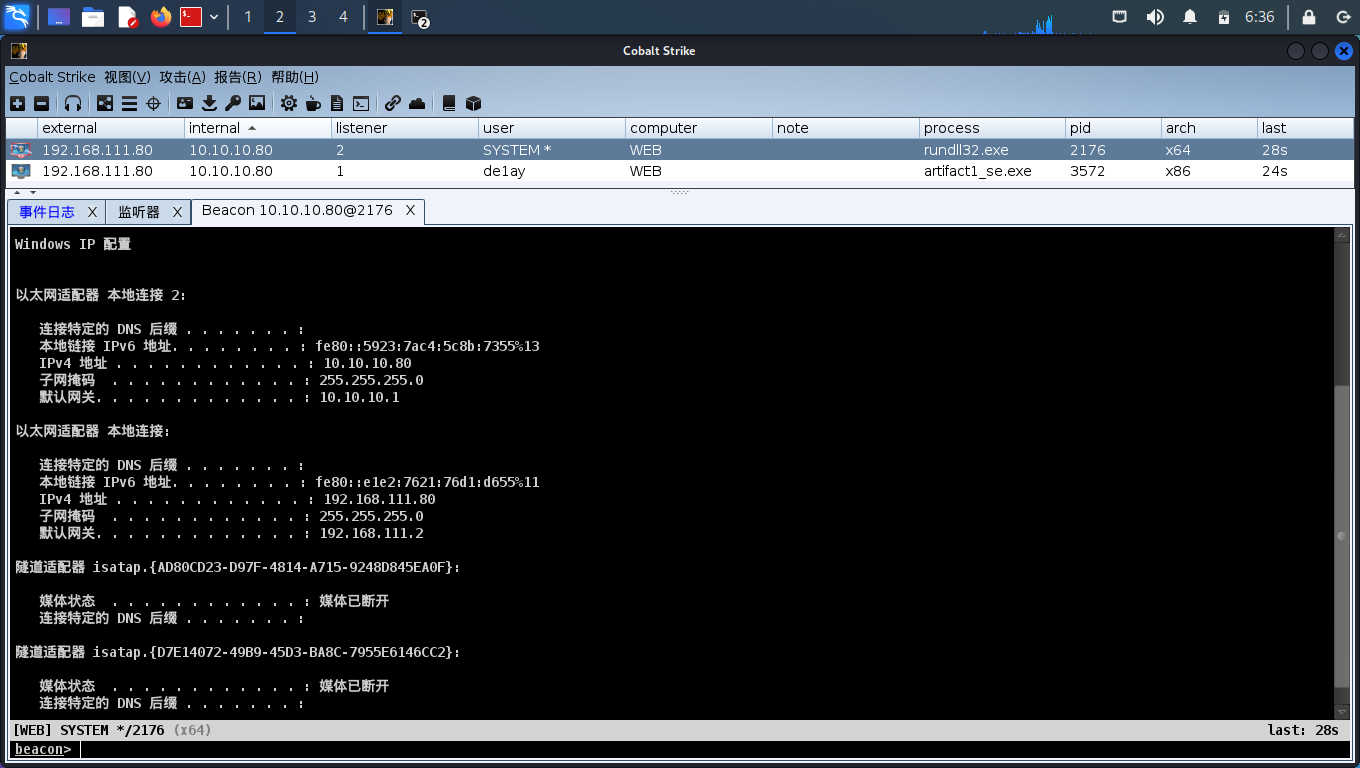Sort sessions by the user column
Screen dimensions: 1360x768
[x=552, y=128]
